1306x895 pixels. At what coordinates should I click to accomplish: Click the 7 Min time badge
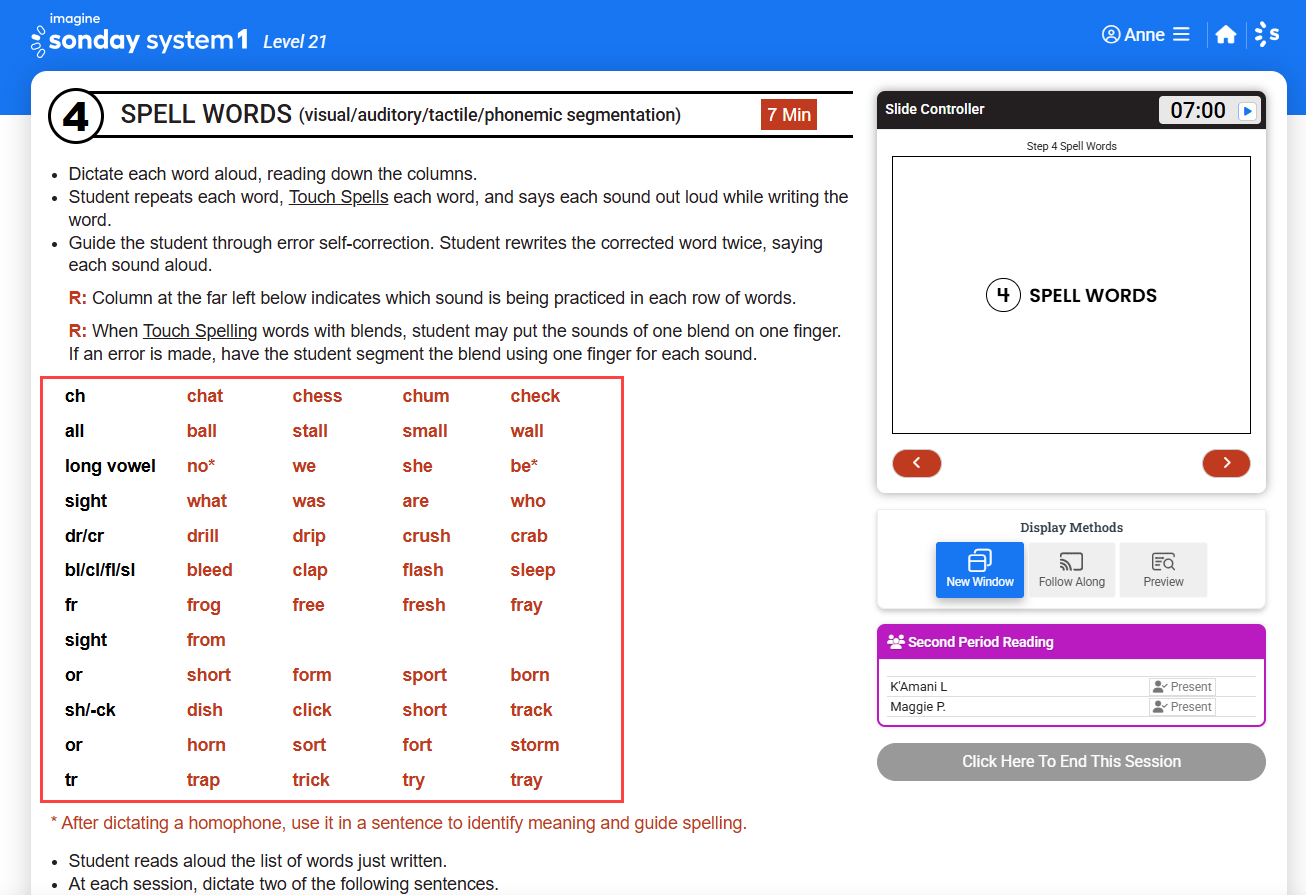[789, 115]
